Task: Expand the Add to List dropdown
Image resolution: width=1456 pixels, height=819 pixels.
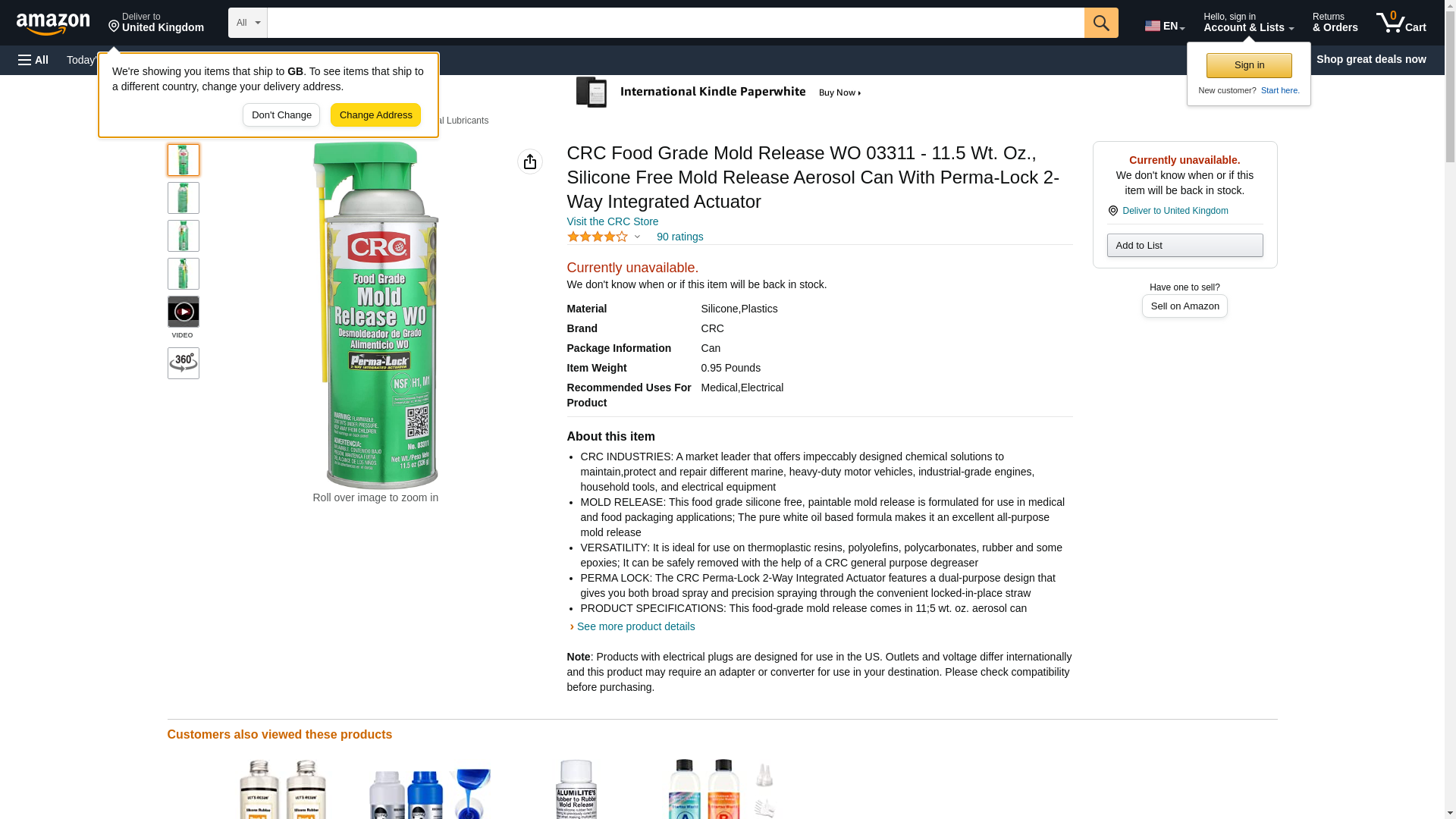Action: 1184,246
